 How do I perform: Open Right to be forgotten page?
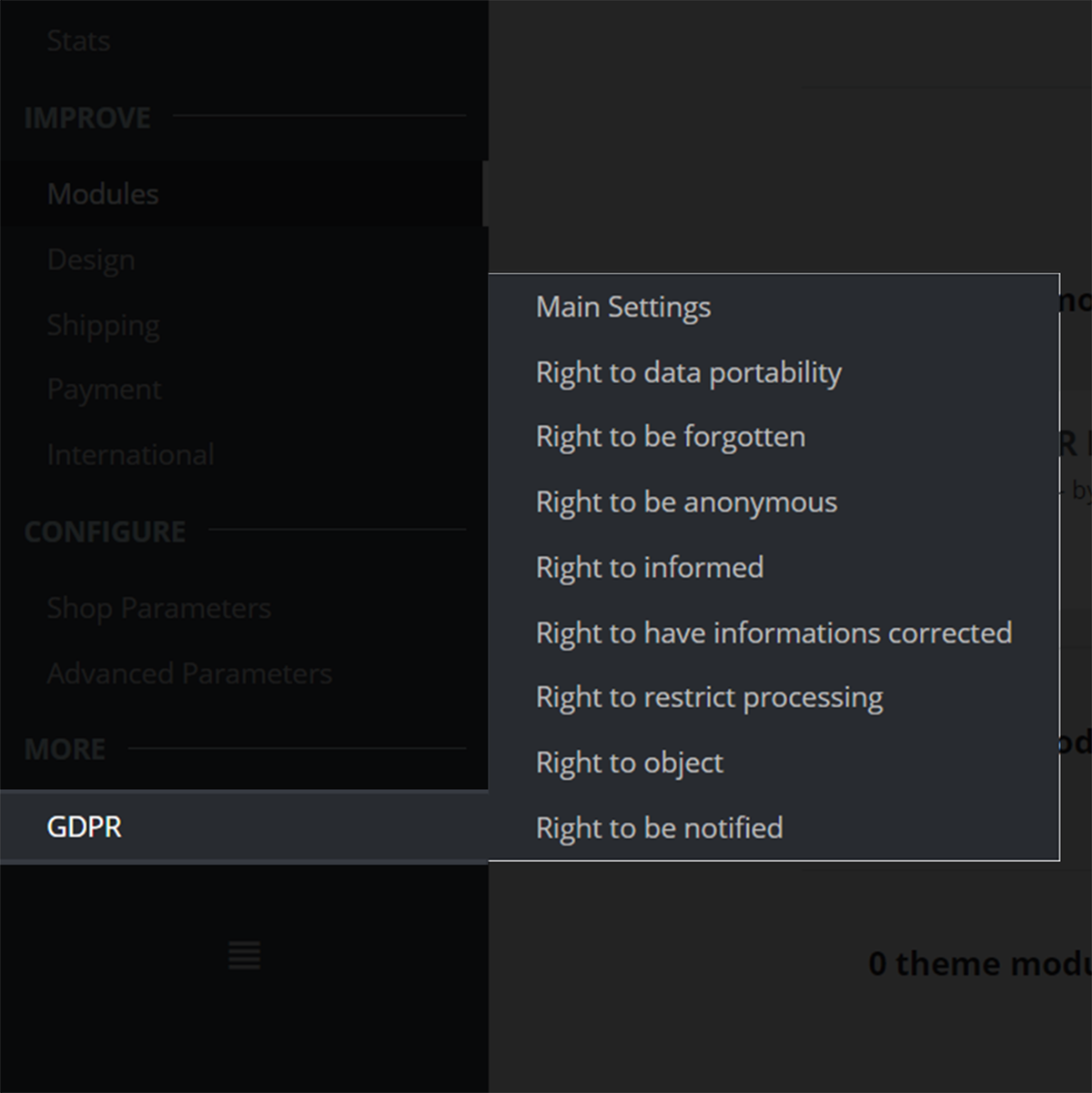tap(670, 437)
